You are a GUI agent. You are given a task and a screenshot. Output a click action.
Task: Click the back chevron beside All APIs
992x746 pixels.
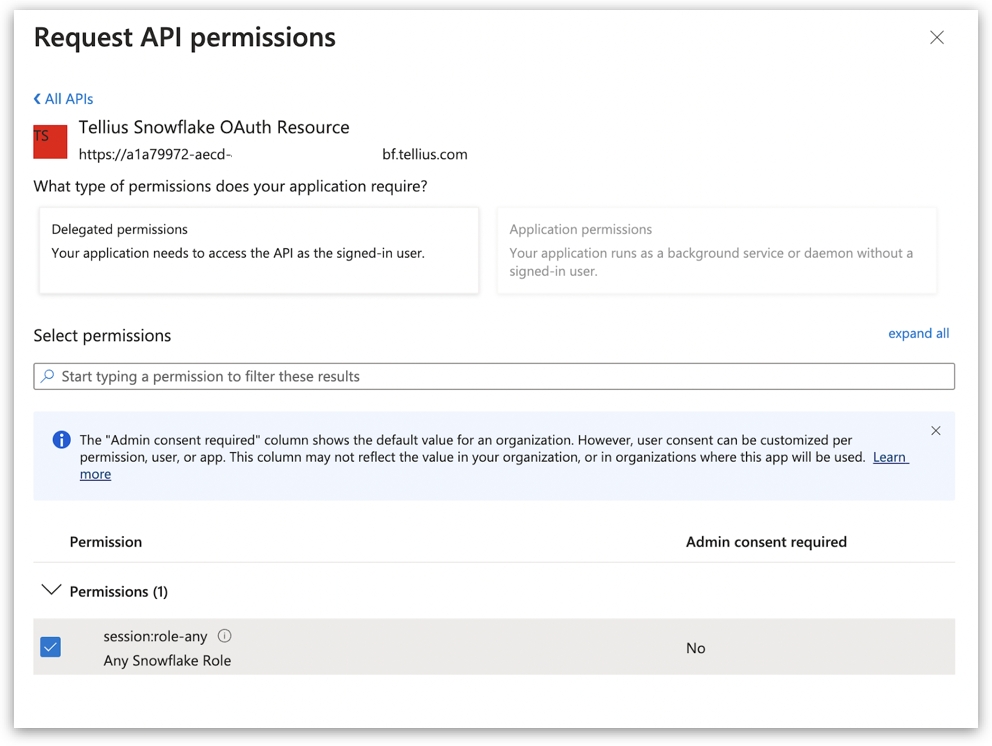pos(38,99)
